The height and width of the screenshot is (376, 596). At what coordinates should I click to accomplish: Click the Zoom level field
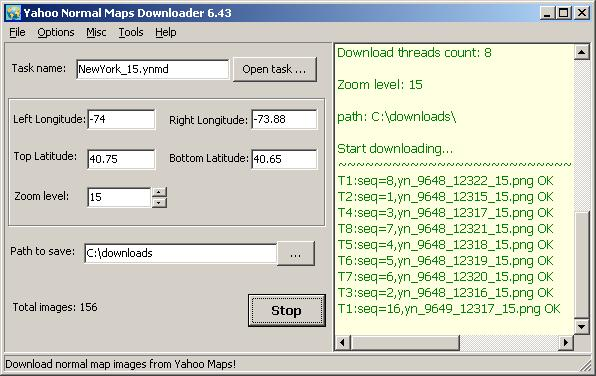(x=119, y=197)
